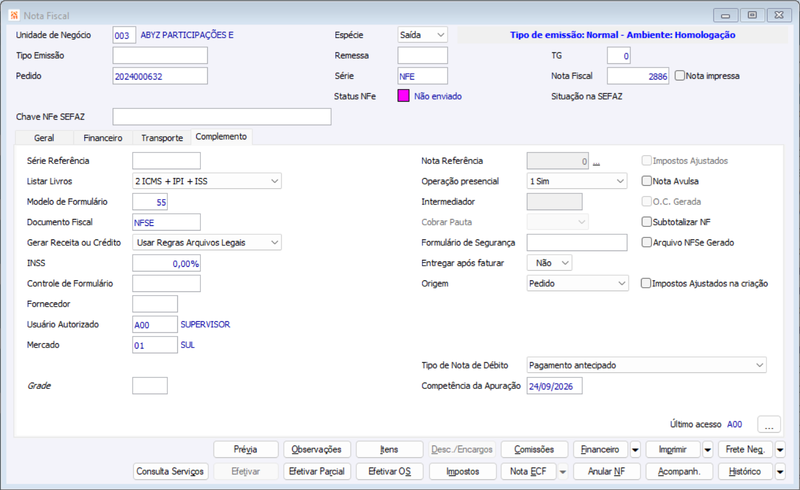800x490 pixels.
Task: Expand the arrow next to Histórico button
Action: [x=780, y=472]
